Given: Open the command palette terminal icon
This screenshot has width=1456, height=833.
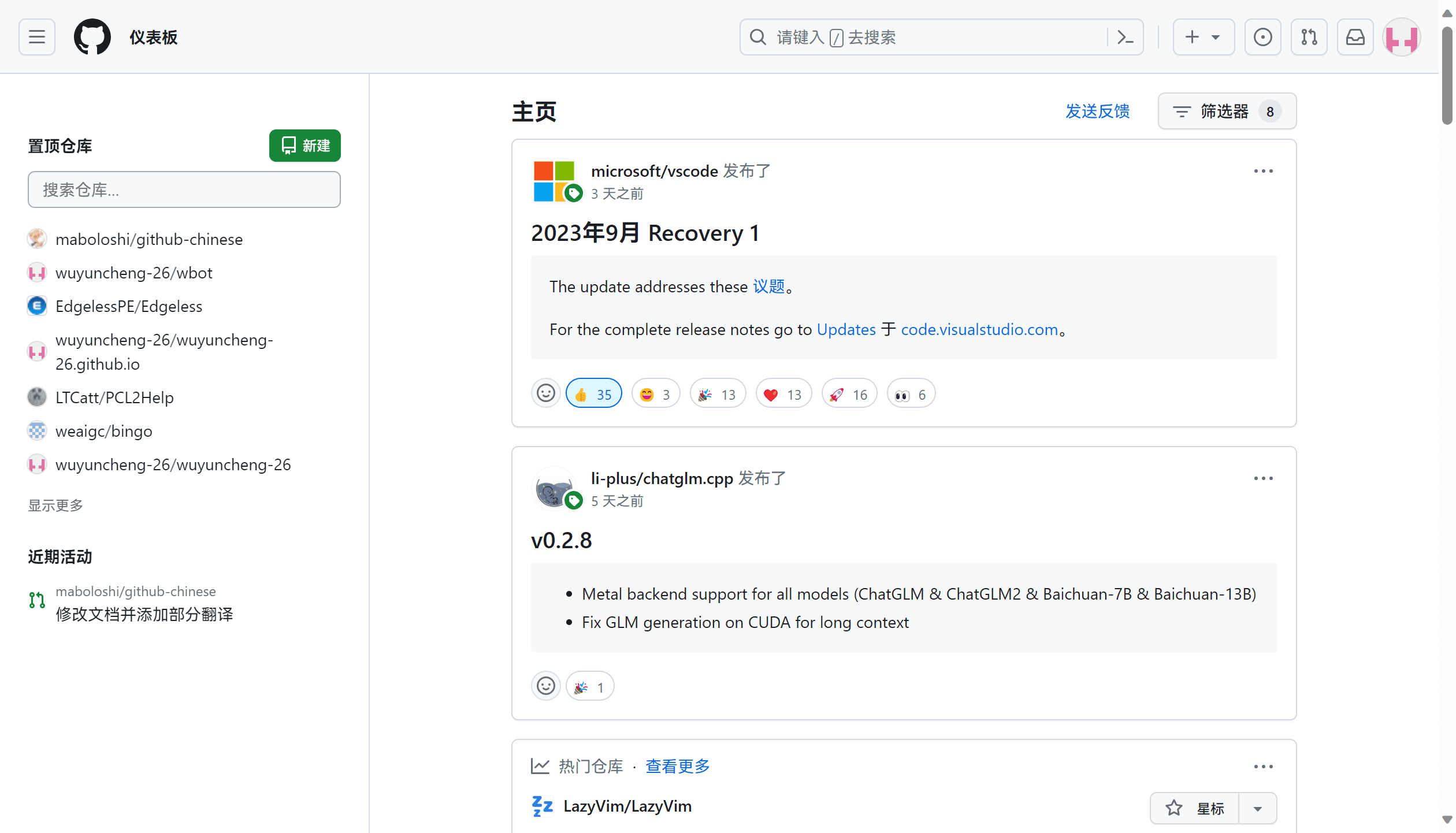Looking at the screenshot, I should point(1126,36).
